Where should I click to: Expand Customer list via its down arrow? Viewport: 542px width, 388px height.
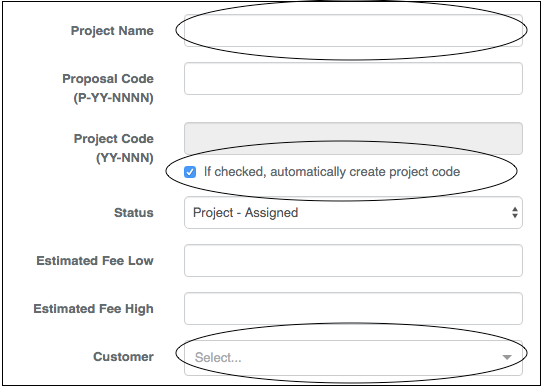click(507, 357)
